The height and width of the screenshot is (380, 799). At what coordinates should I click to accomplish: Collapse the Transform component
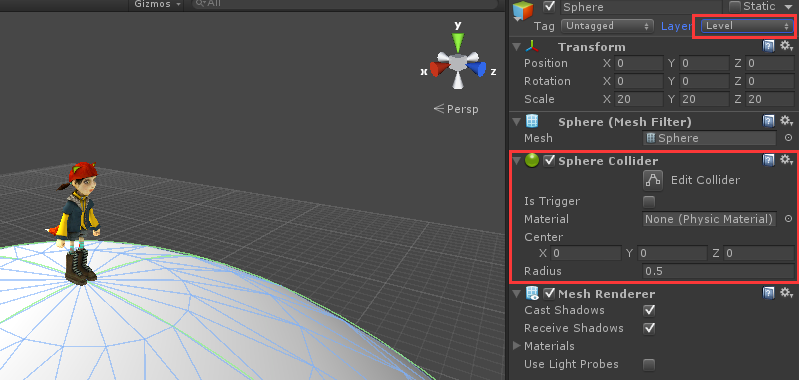pos(517,47)
